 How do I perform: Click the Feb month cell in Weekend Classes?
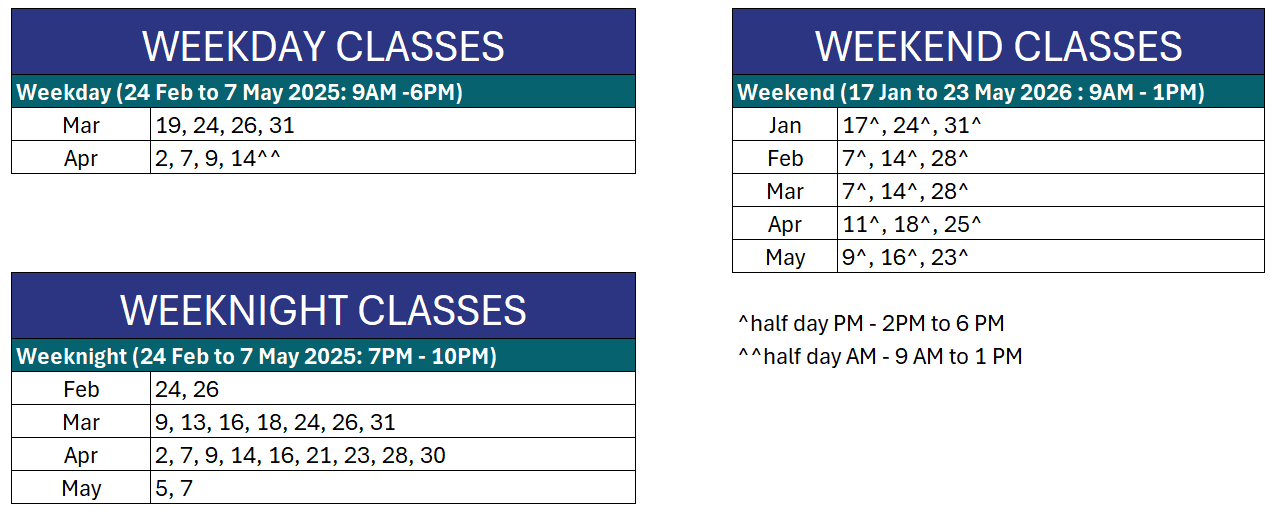pyautogui.click(x=785, y=158)
